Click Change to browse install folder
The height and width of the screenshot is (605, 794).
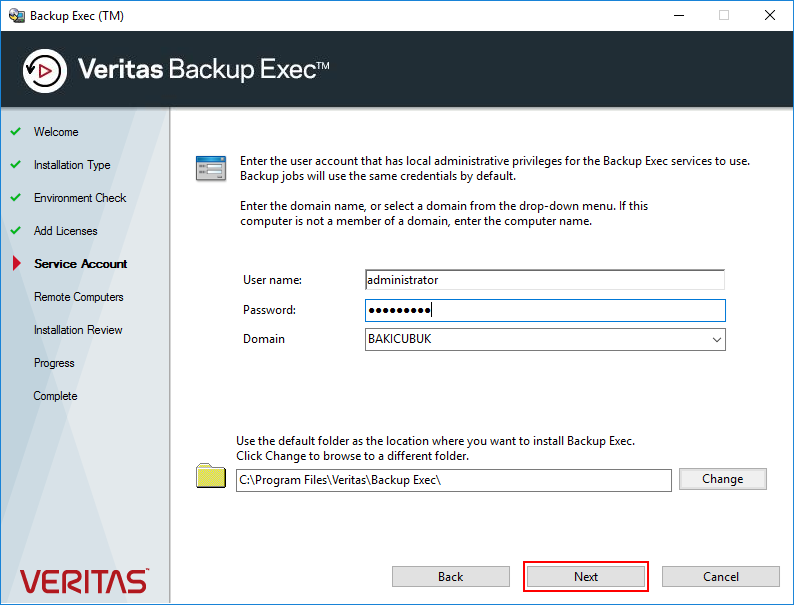pos(723,479)
